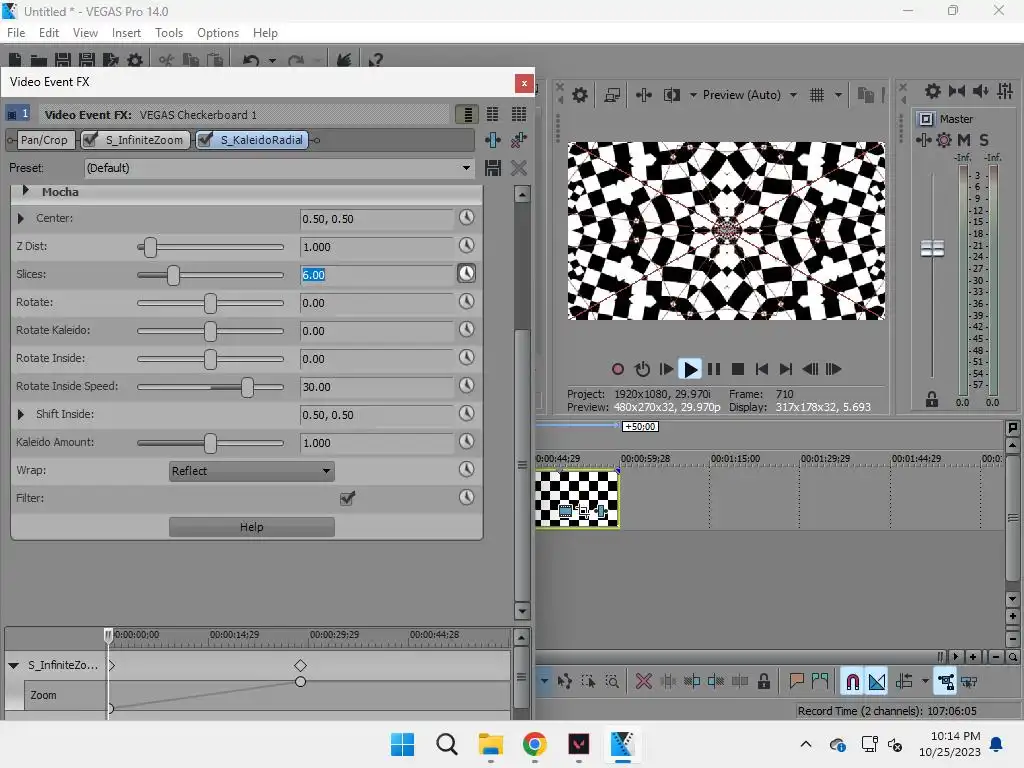Open the View menu
The image size is (1024, 768).
point(85,33)
